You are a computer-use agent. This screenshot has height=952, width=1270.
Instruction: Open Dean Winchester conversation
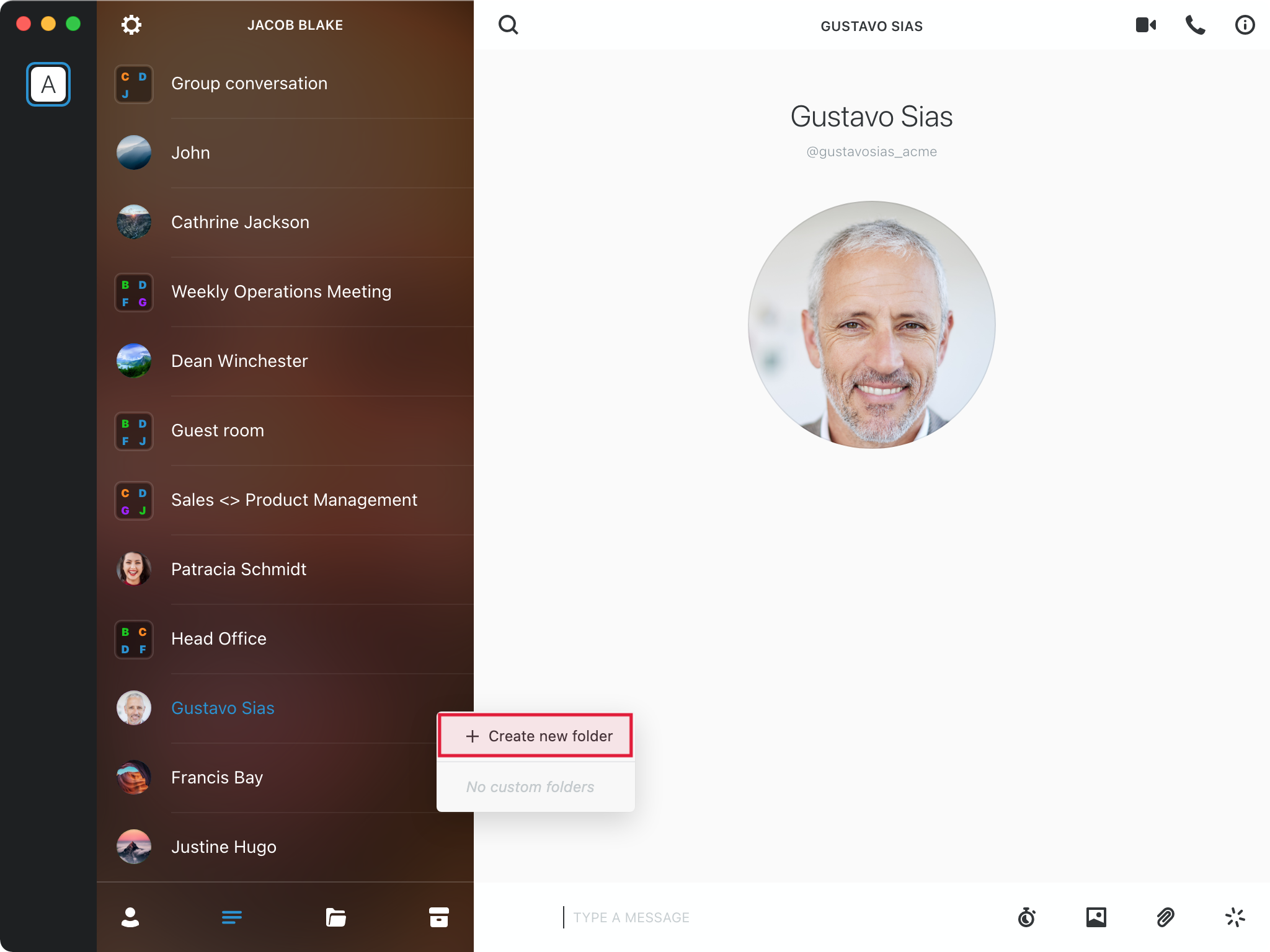click(285, 361)
